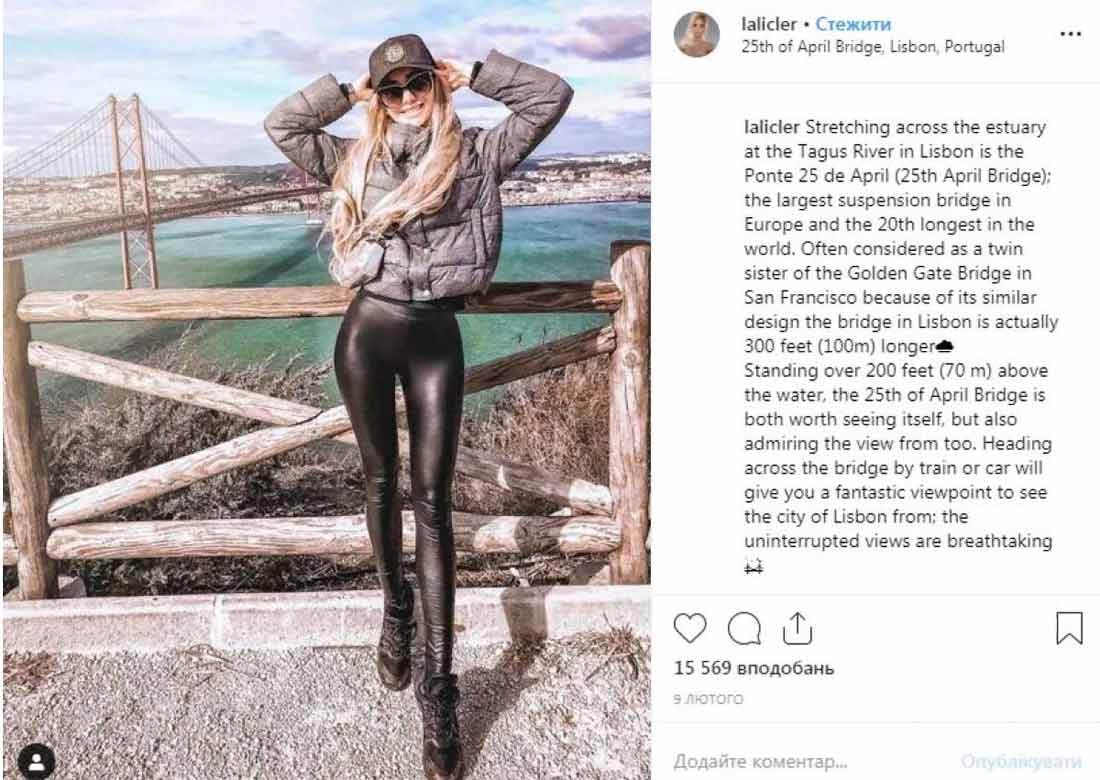The height and width of the screenshot is (780, 1100).
Task: Save post with bookmark icon
Action: pos(1069,628)
